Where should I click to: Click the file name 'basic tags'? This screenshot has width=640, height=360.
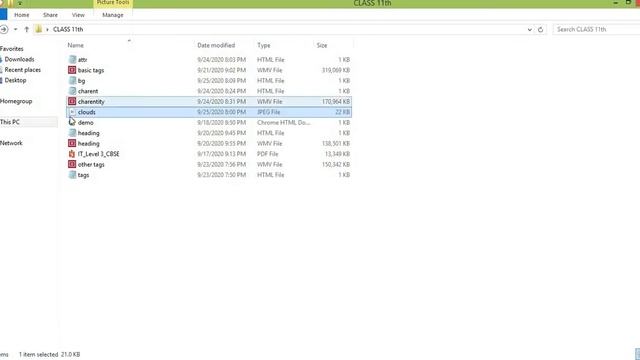click(x=91, y=70)
